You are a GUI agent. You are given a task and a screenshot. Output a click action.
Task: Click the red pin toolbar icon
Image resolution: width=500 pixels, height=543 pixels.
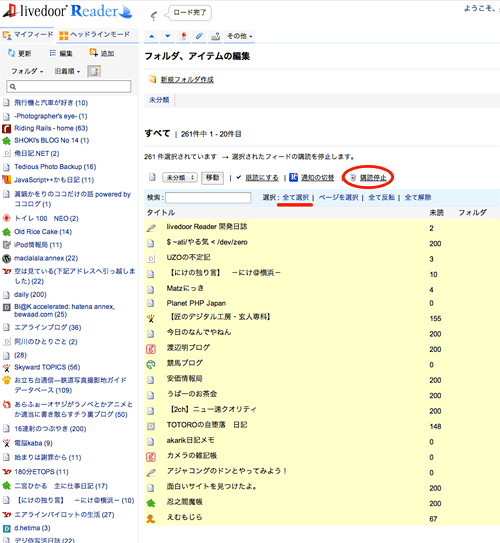[x=184, y=36]
